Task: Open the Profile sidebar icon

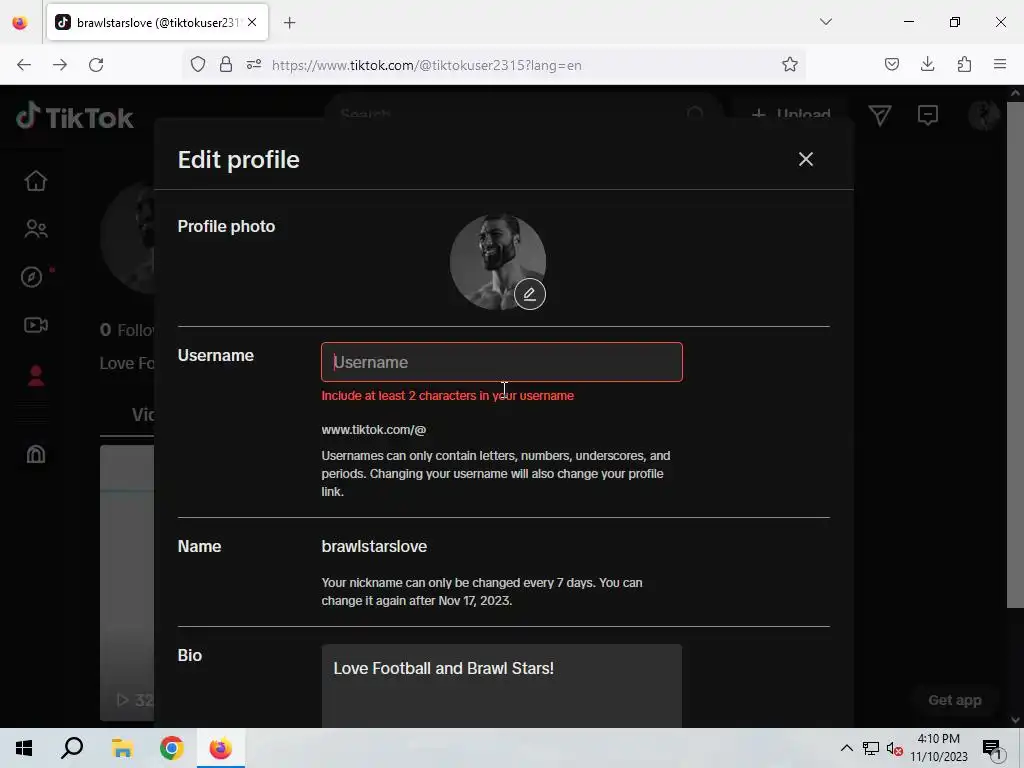Action: point(35,376)
